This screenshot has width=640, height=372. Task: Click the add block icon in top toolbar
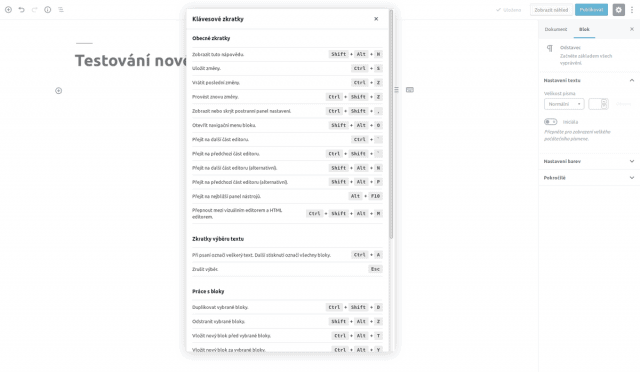[8, 9]
